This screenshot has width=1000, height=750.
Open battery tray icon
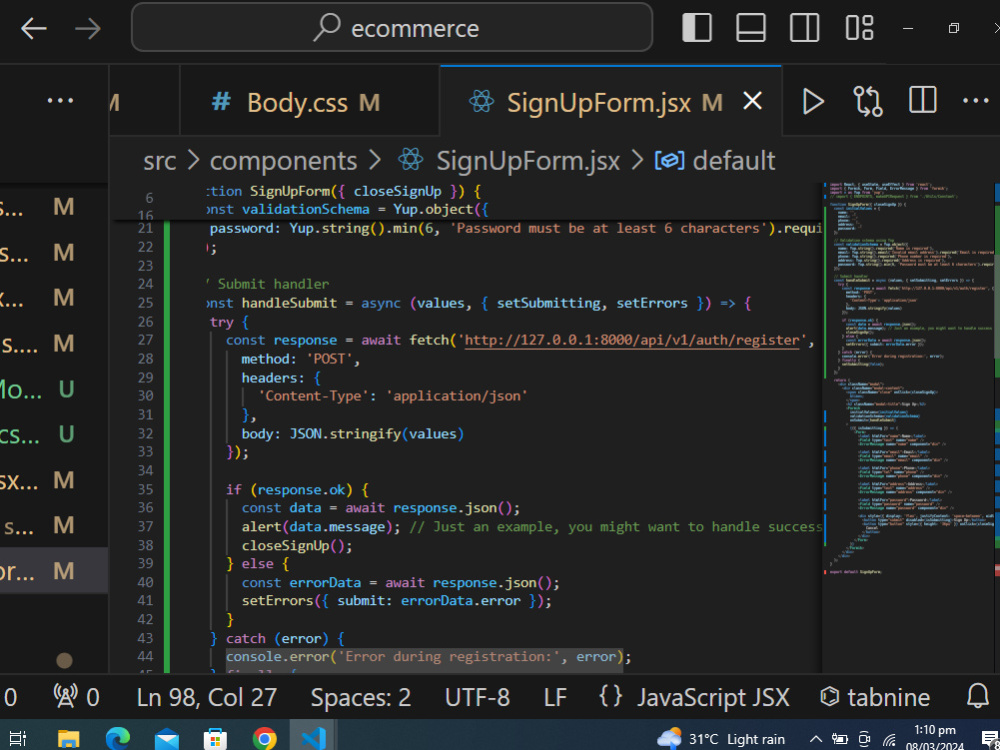click(x=840, y=739)
